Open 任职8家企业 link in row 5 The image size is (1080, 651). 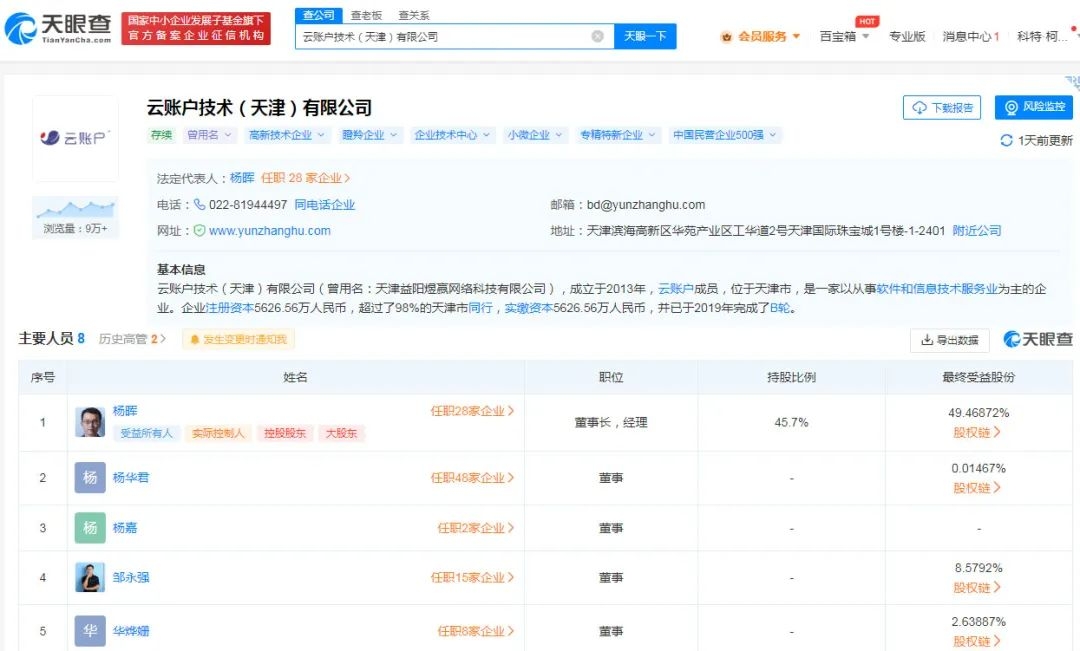[476, 631]
